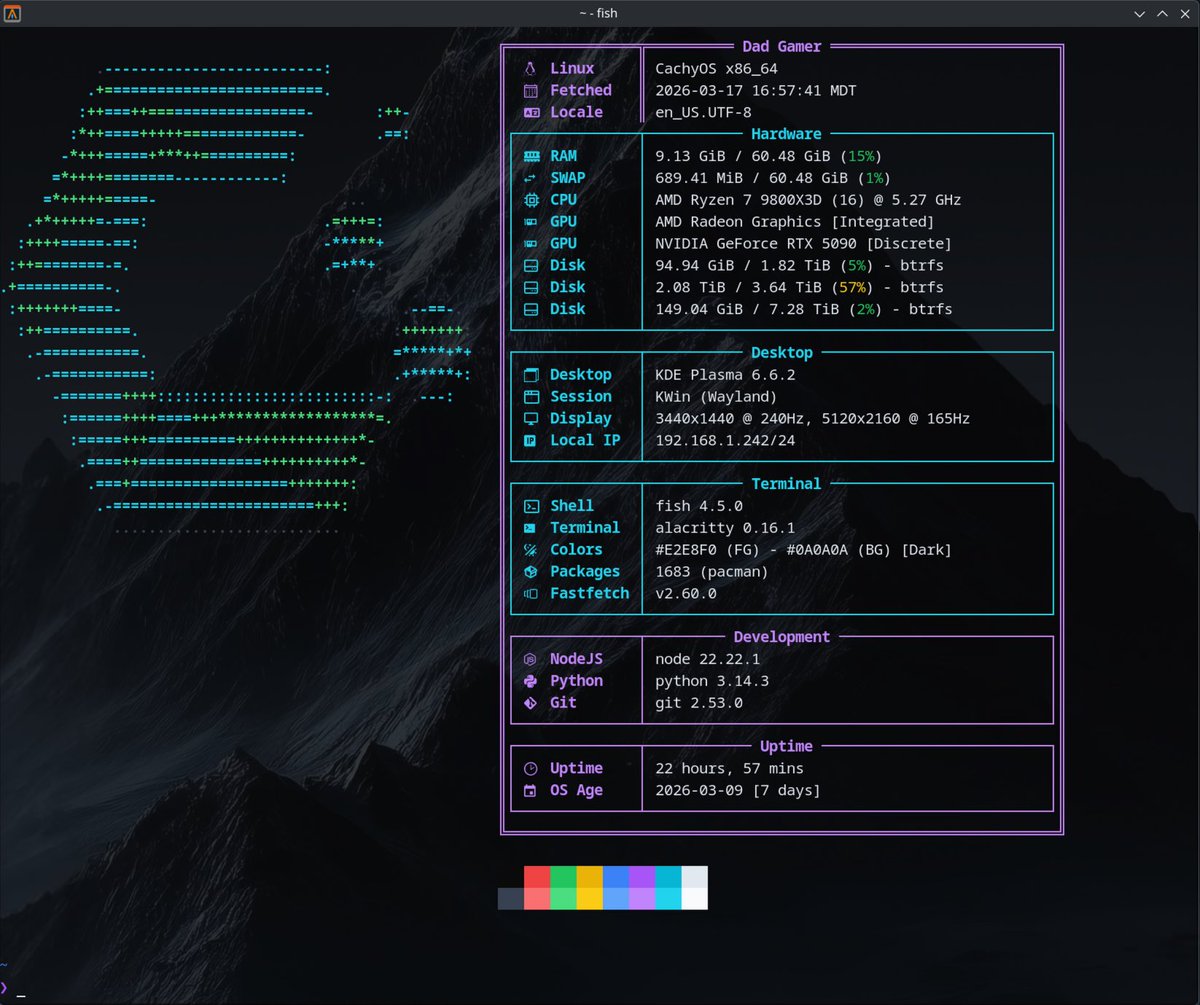Click the '689.41 MiB / 60.48 GiB' swap value
This screenshot has width=1200, height=1005.
(751, 178)
